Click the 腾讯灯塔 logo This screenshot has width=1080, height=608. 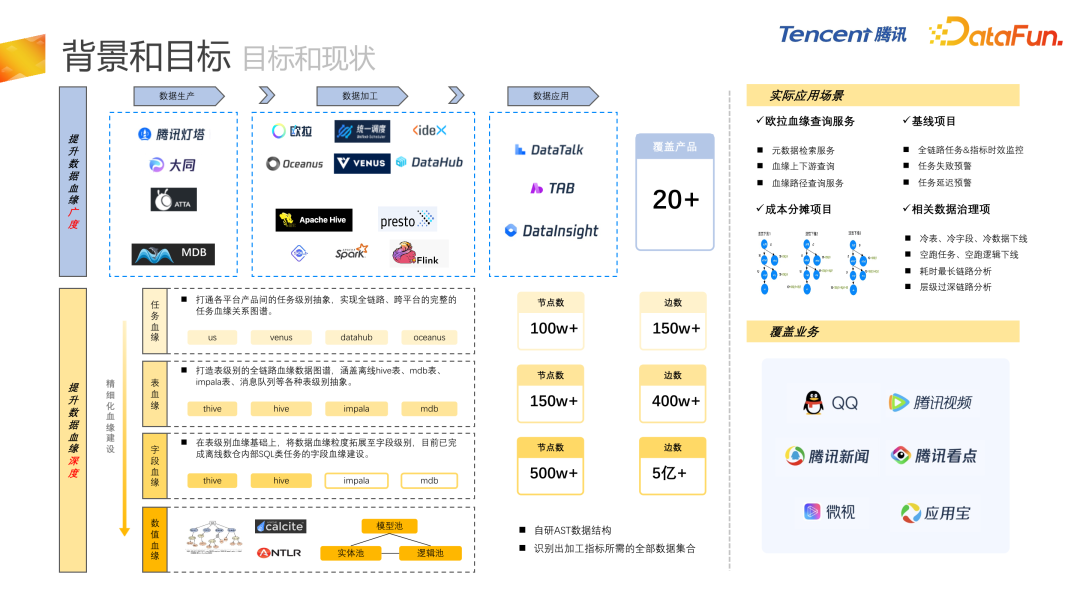(171, 134)
